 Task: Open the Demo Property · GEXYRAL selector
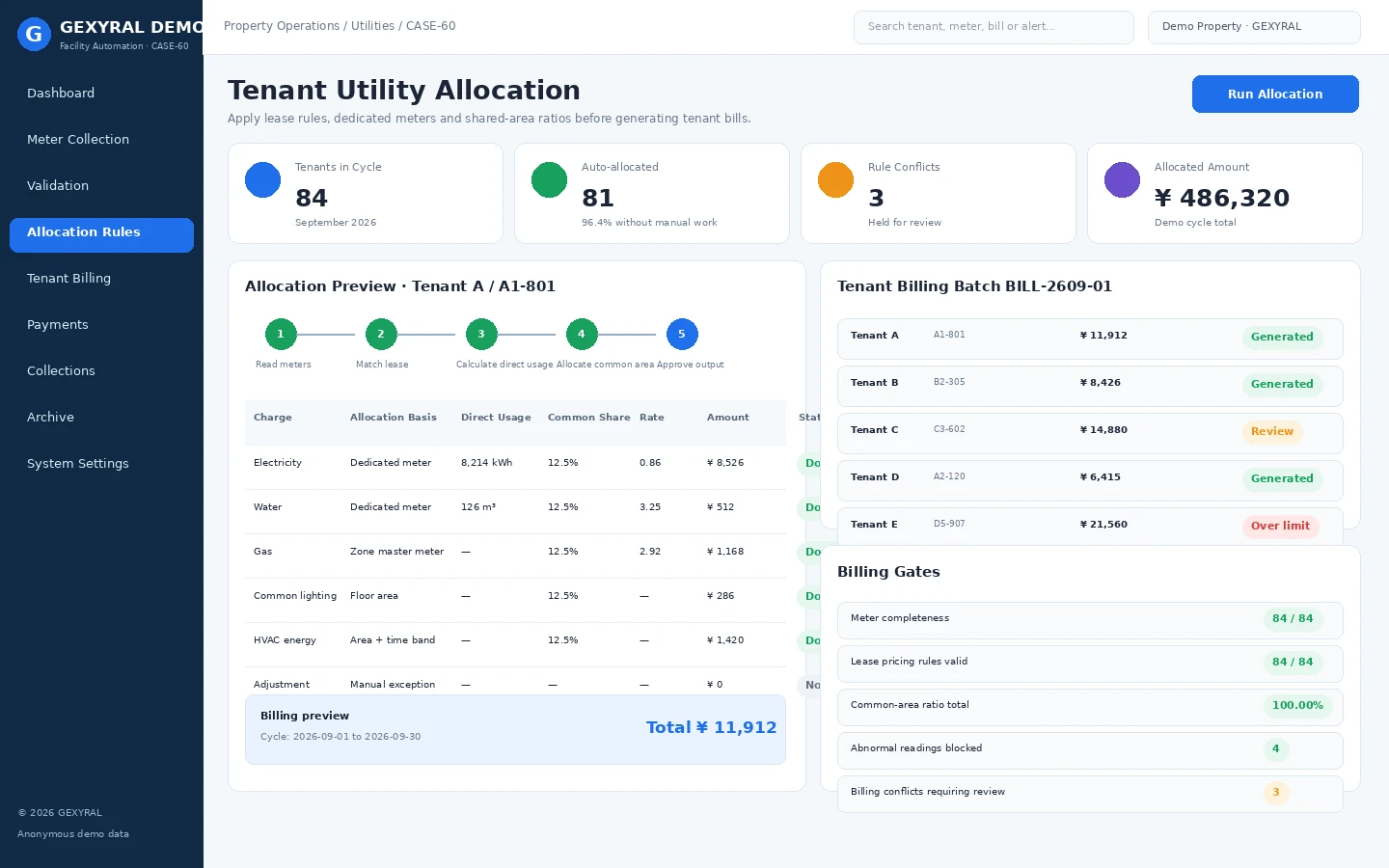[x=1254, y=27]
